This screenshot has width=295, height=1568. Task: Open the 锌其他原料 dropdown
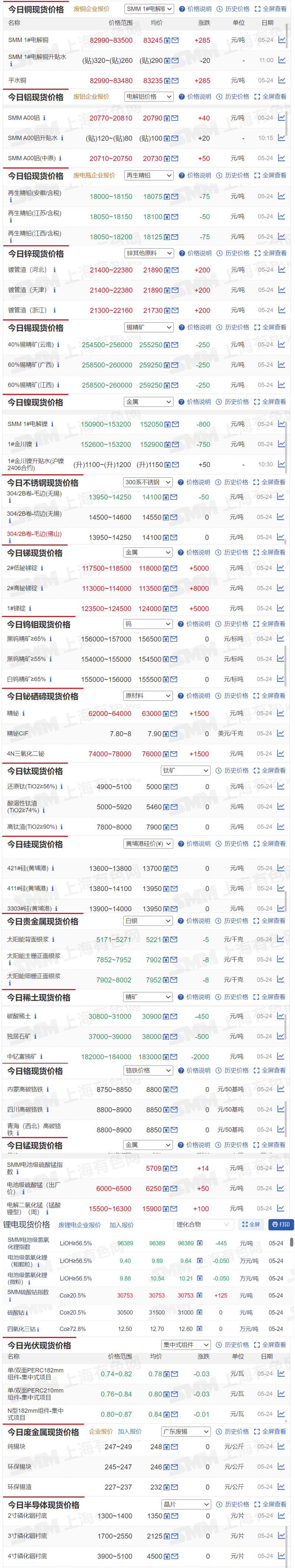click(x=150, y=253)
